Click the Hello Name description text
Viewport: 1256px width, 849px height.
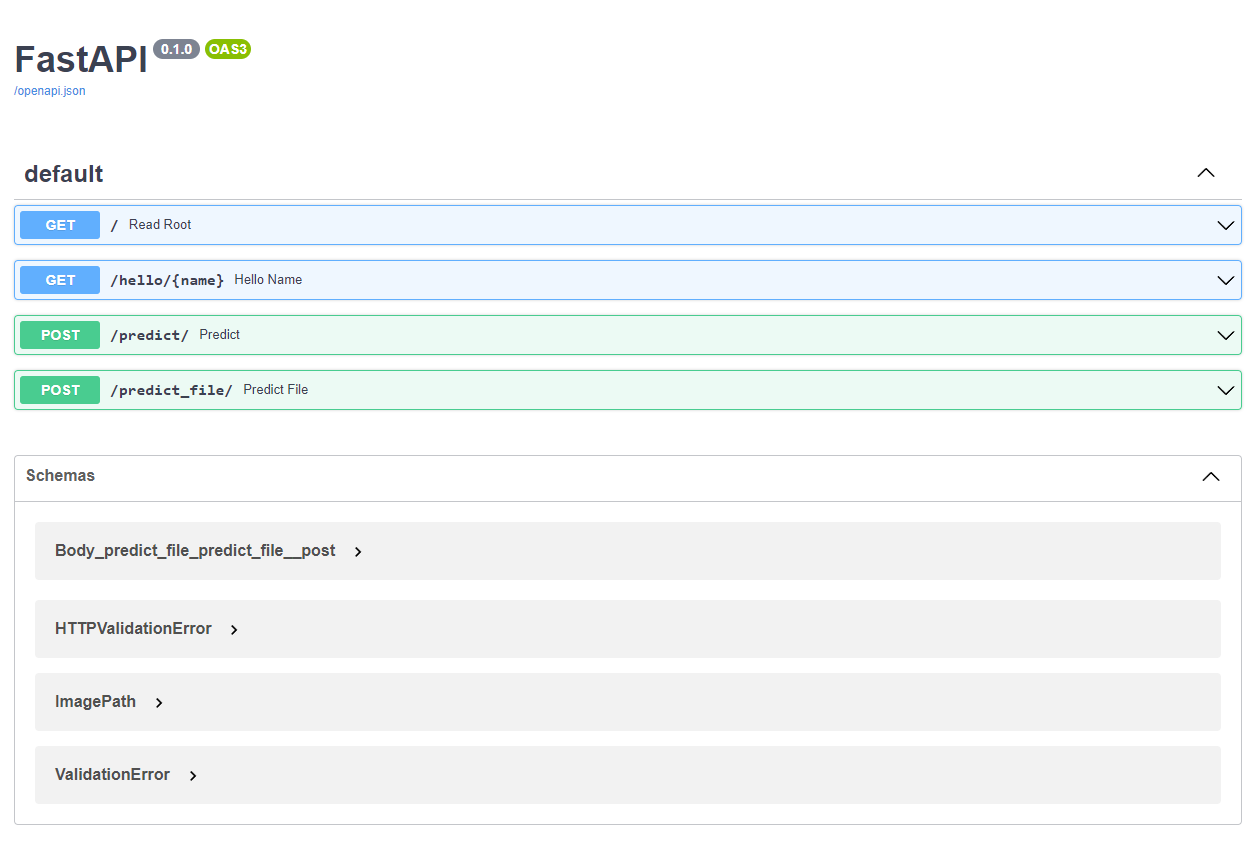tap(268, 280)
